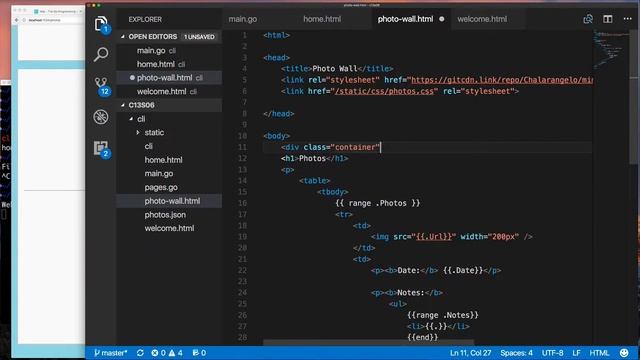Click the <h1>Photos</h1> code line
This screenshot has height=360, width=640.
coord(314,158)
